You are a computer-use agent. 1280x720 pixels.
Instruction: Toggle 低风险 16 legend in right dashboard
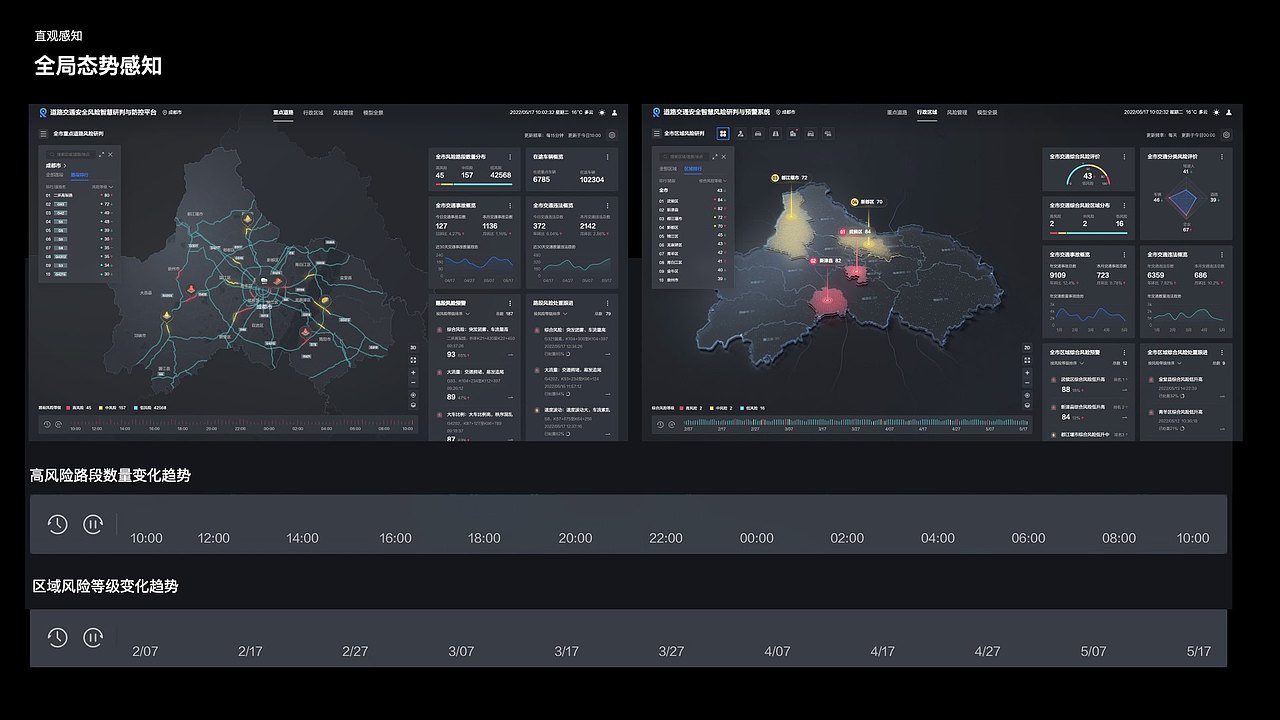[x=752, y=408]
